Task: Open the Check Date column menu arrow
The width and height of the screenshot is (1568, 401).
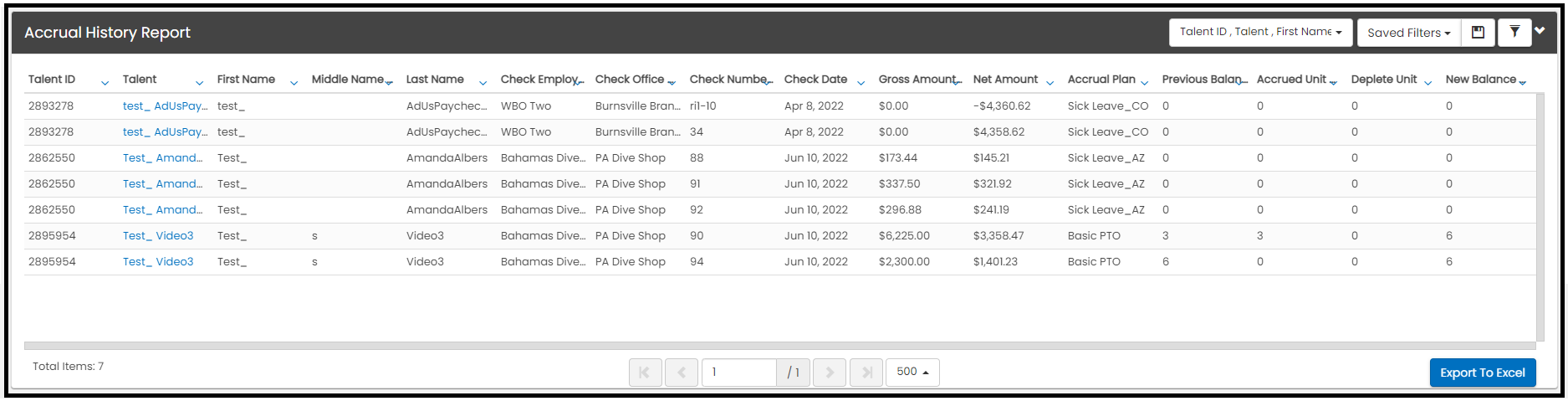Action: pyautogui.click(x=861, y=82)
